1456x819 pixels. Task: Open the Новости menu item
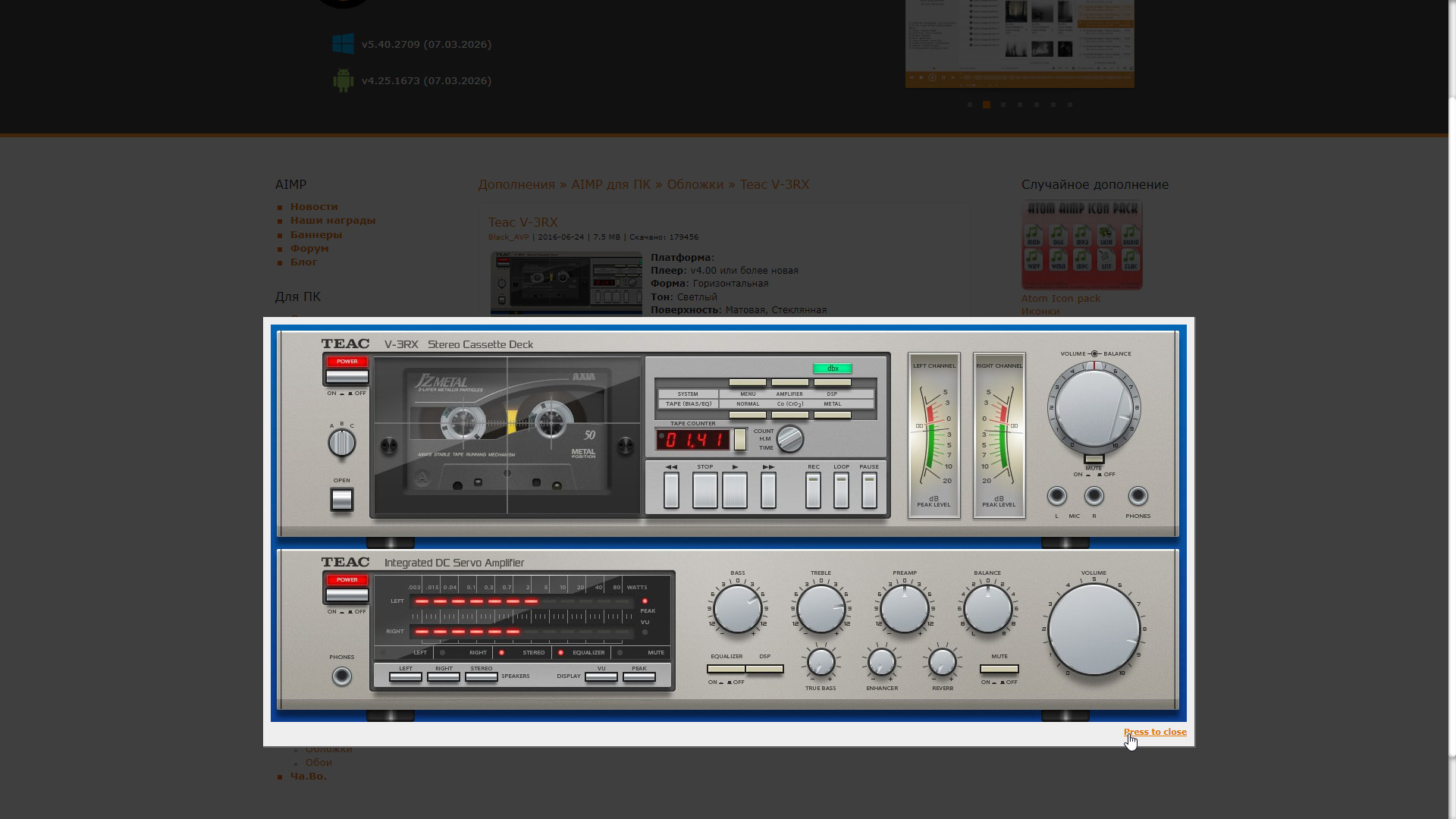pos(314,207)
